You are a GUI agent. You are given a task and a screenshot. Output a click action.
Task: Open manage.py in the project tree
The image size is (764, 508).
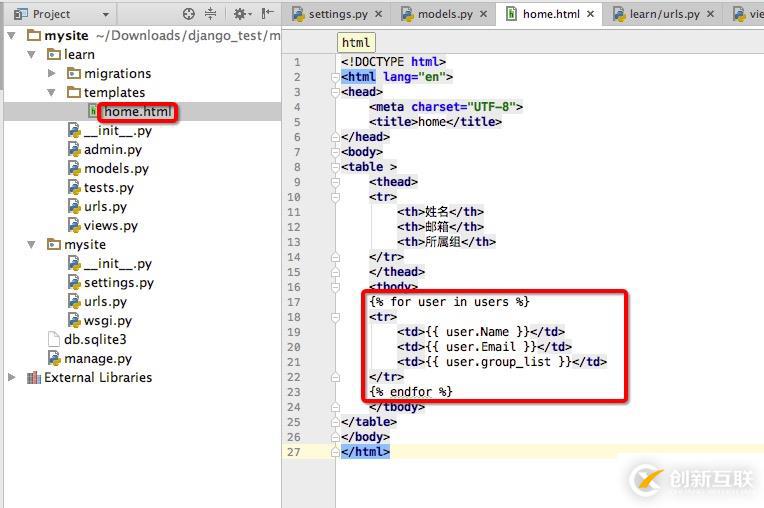pyautogui.click(x=98, y=359)
